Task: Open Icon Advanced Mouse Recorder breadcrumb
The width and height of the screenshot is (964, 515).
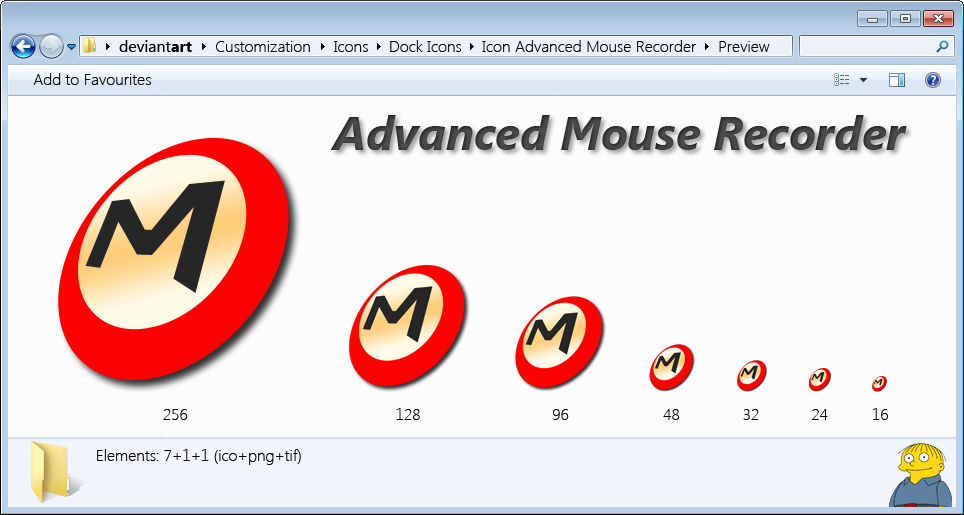Action: (x=588, y=47)
